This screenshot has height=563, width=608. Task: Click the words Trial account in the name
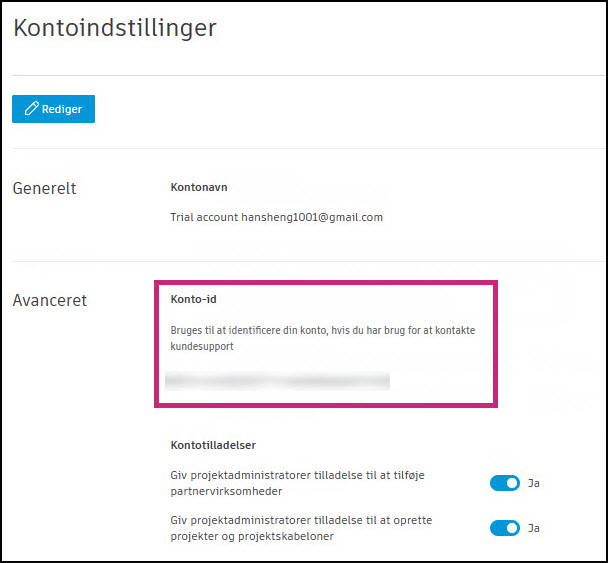(204, 217)
